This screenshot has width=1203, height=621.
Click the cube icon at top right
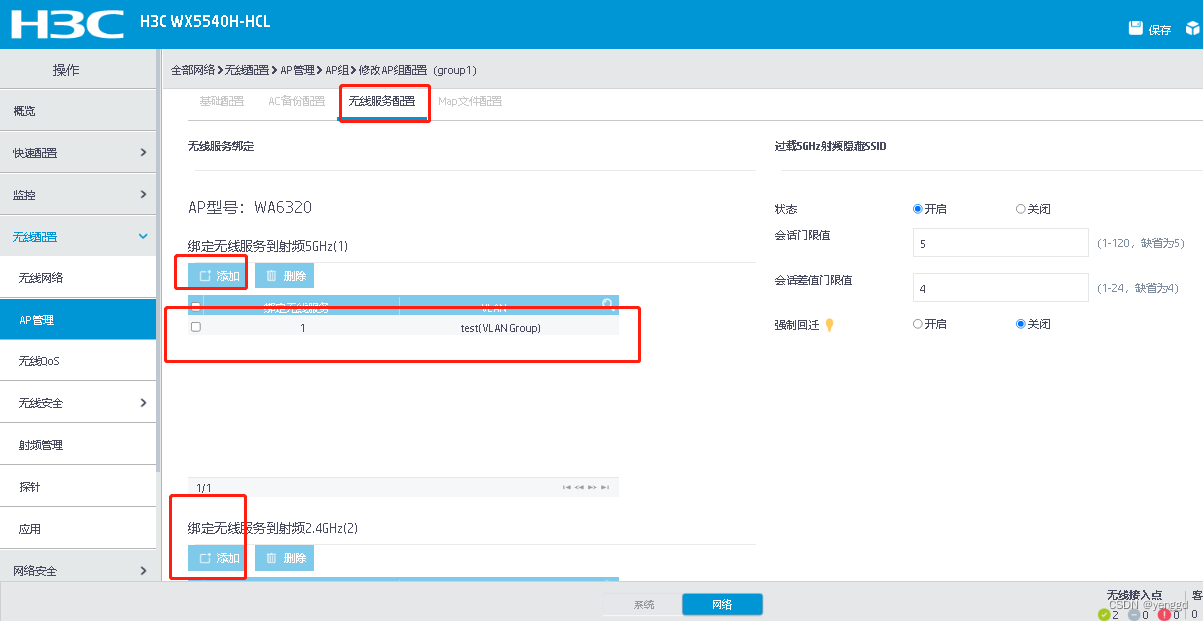(x=1194, y=29)
